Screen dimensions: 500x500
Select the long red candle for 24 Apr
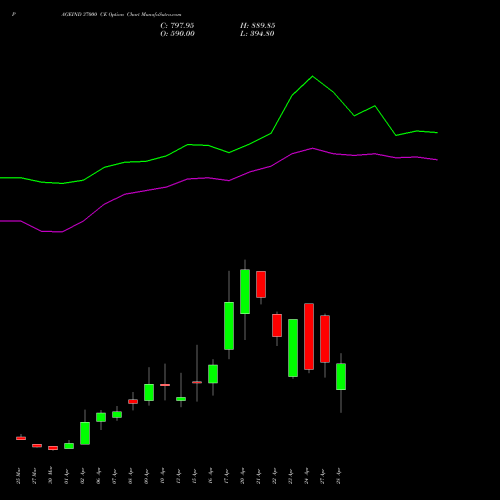tap(309, 336)
